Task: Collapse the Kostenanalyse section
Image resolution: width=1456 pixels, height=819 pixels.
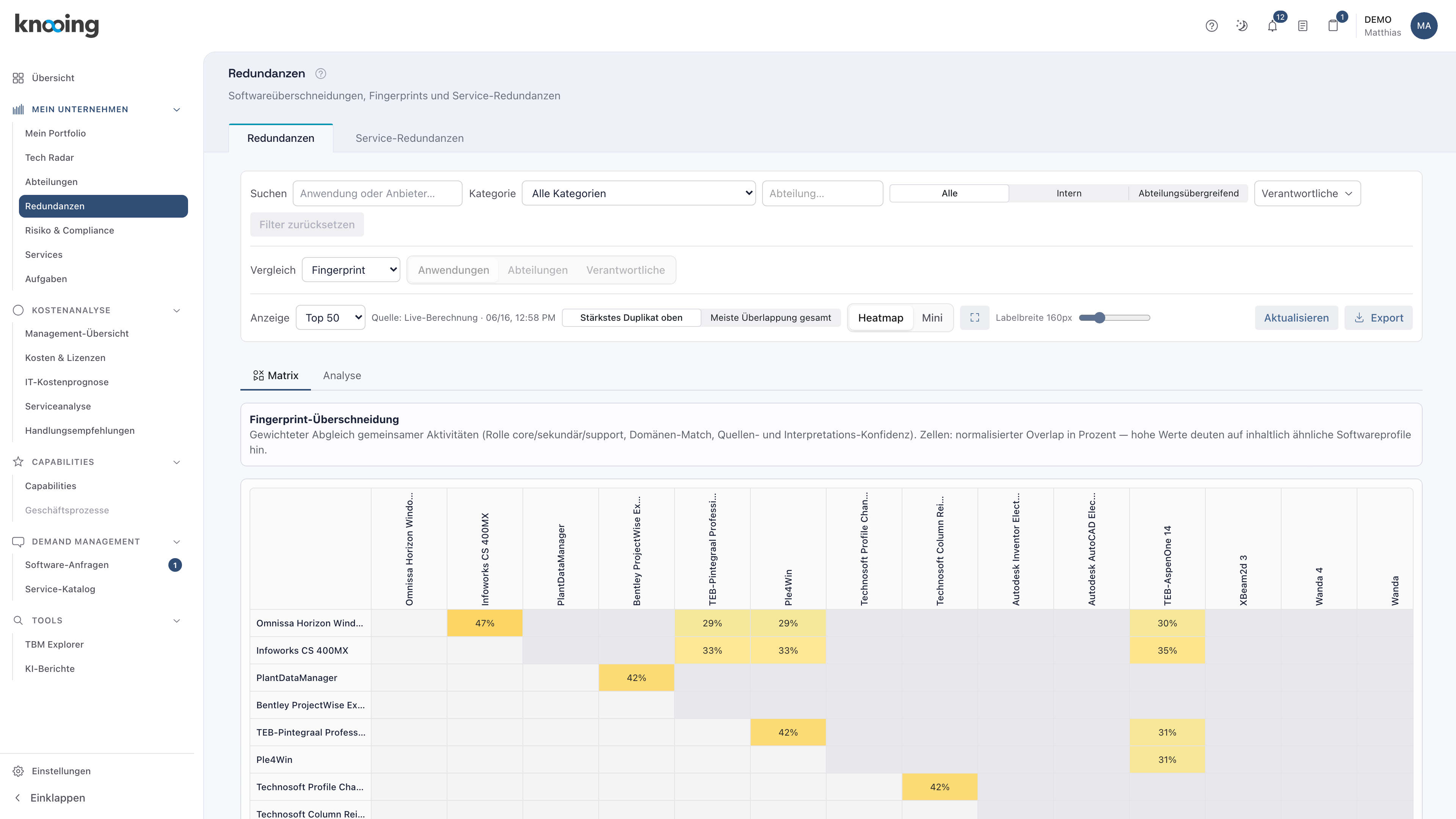Action: (176, 310)
